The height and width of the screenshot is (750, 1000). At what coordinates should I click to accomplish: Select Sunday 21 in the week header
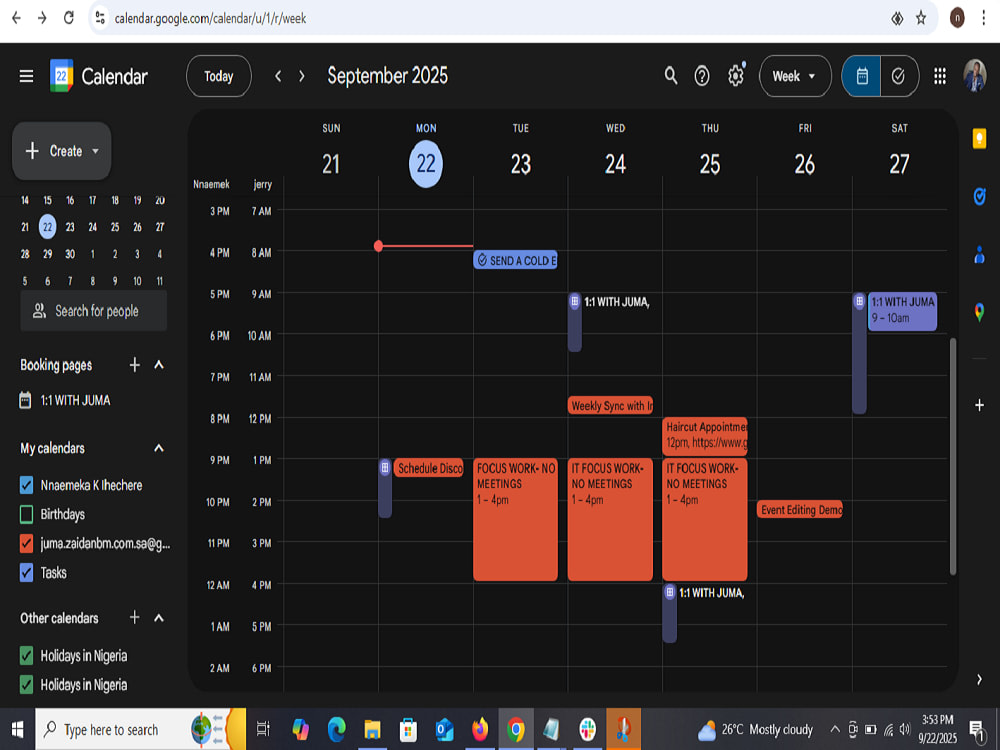331,164
